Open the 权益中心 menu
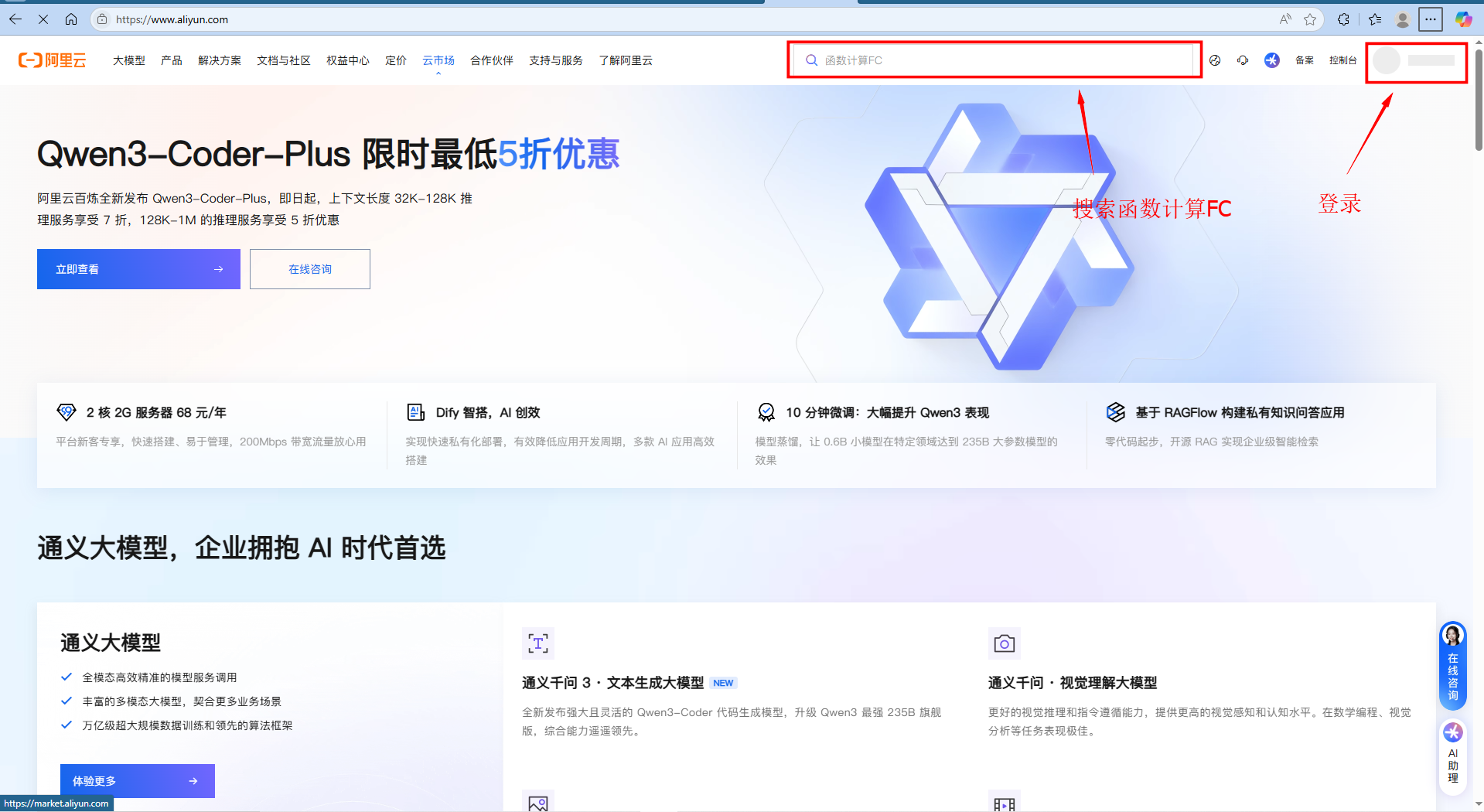This screenshot has height=812, width=1484. pyautogui.click(x=348, y=60)
